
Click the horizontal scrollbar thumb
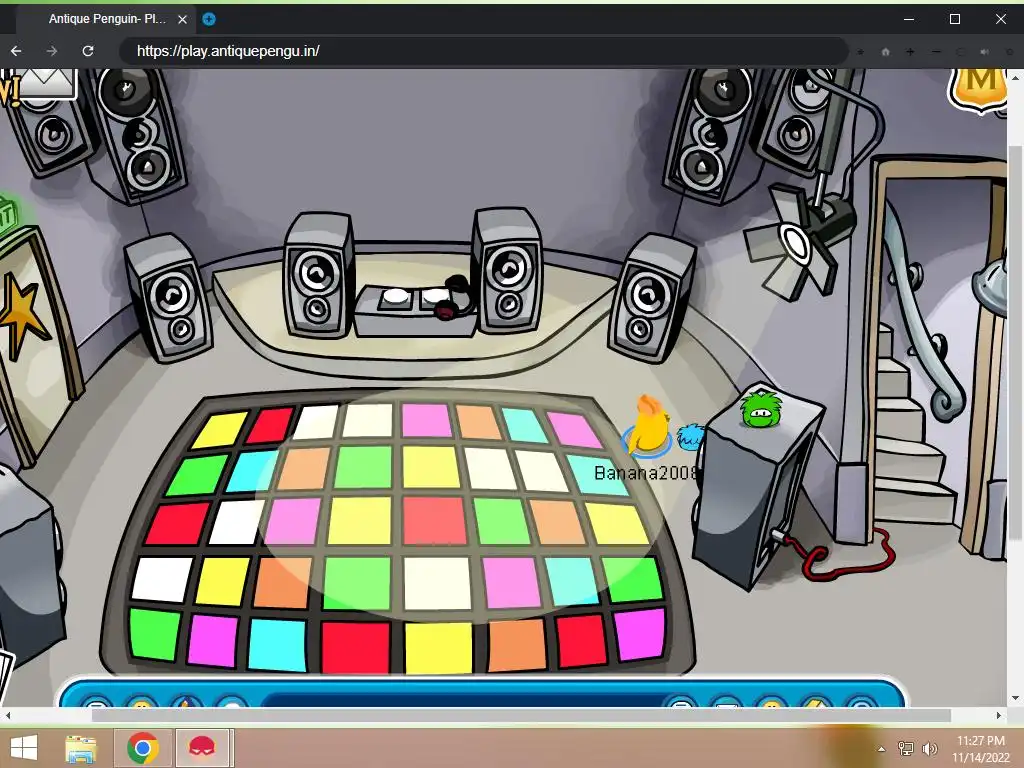tap(520, 715)
